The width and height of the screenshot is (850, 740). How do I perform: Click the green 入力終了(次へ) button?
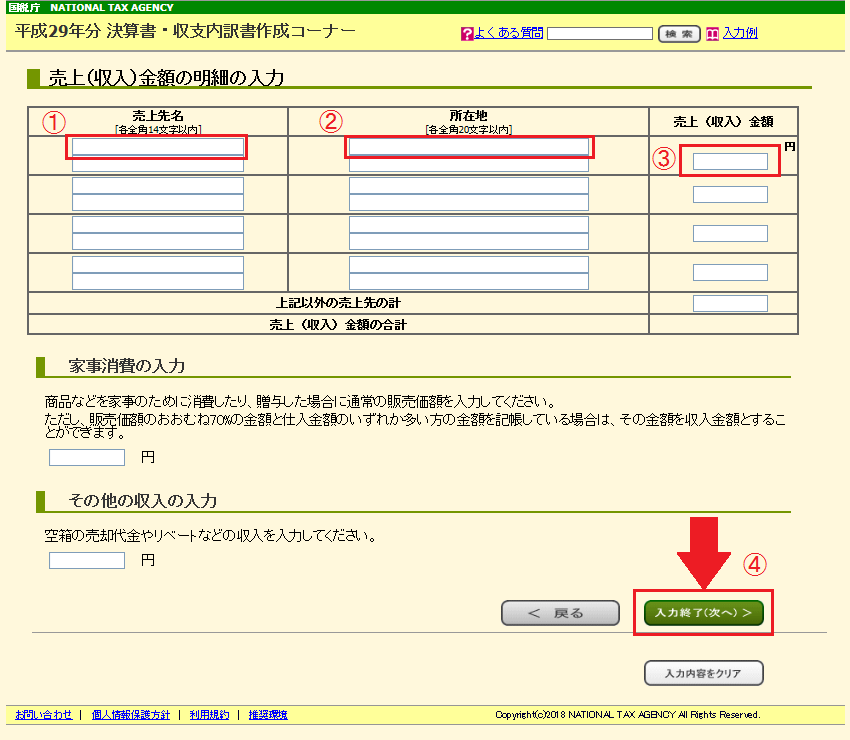click(704, 613)
